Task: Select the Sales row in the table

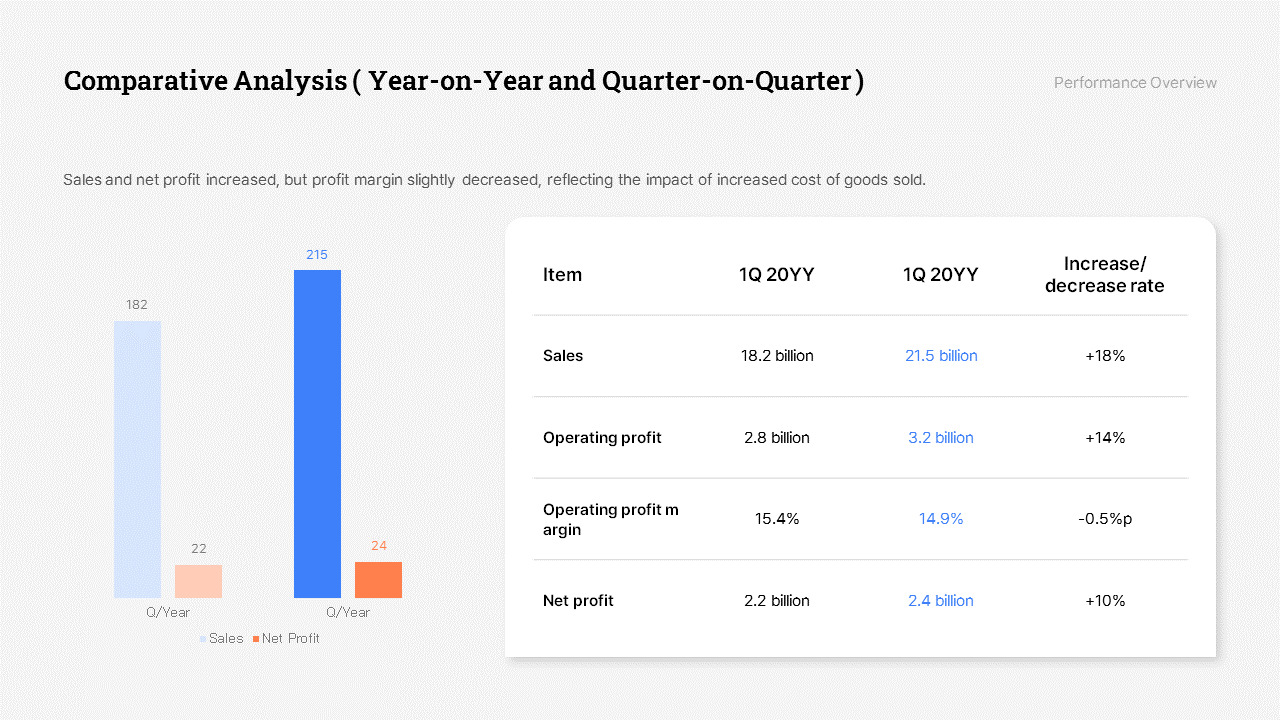Action: pyautogui.click(x=860, y=356)
